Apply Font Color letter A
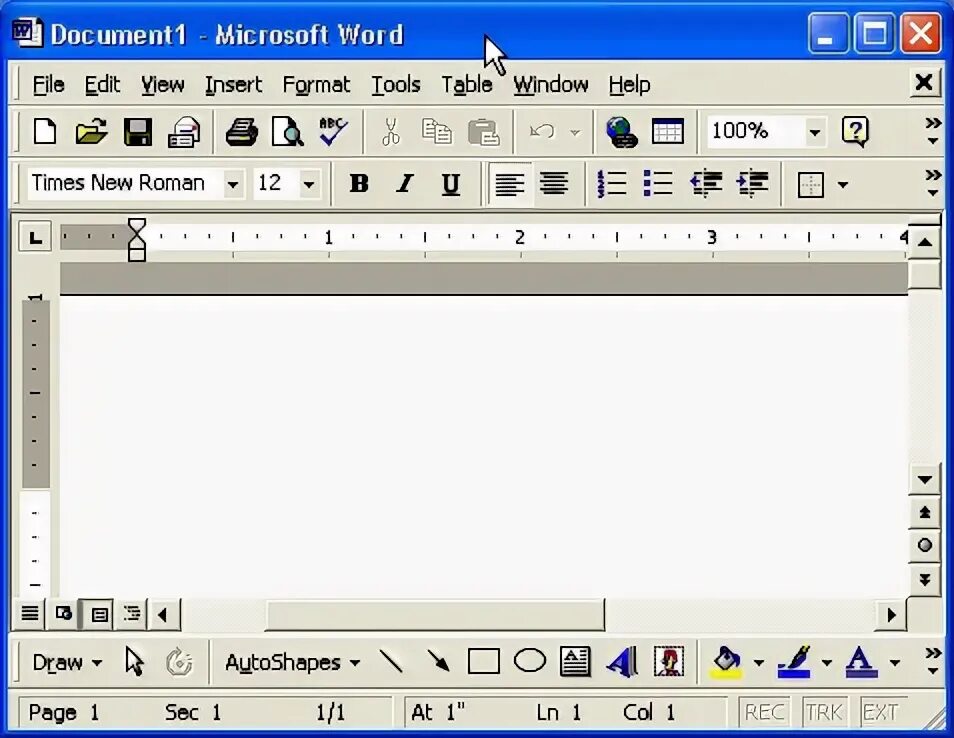This screenshot has width=954, height=738. [861, 662]
